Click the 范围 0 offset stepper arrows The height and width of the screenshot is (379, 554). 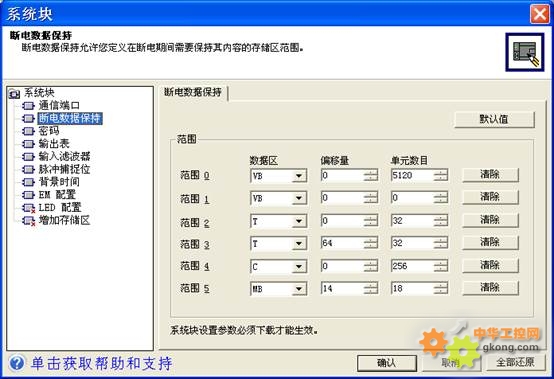pos(370,176)
